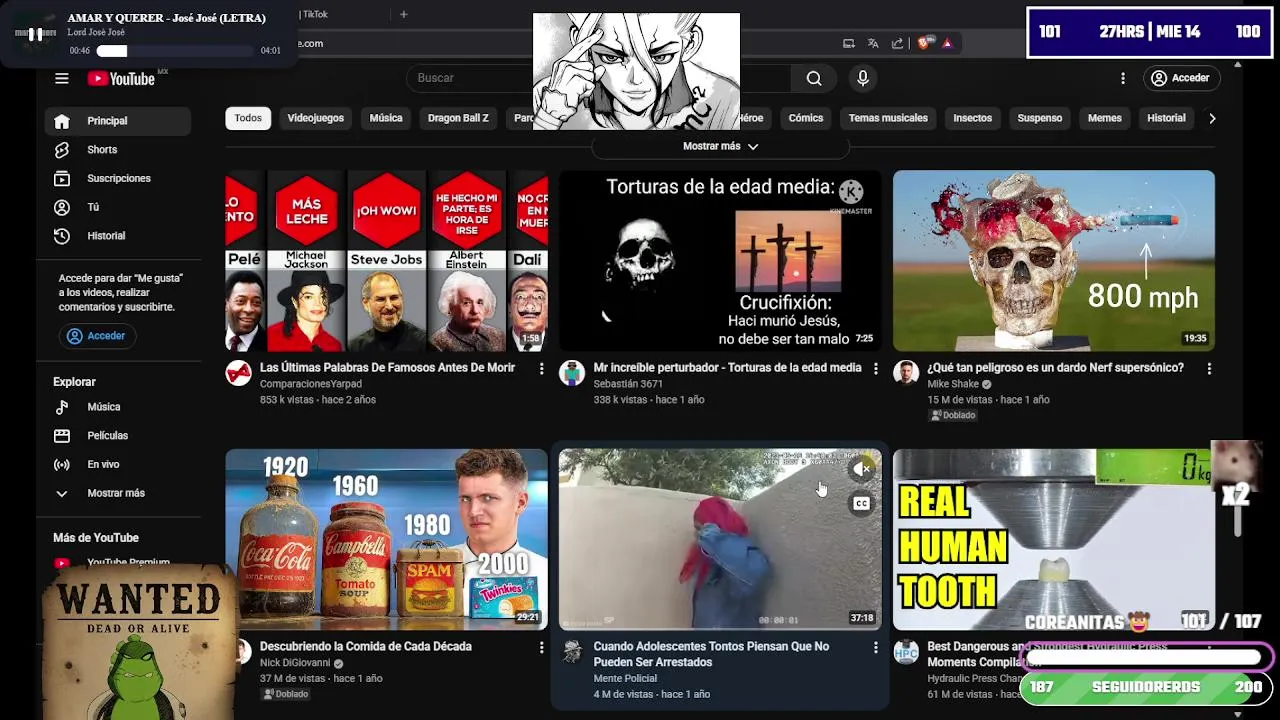Open the Mente Policial channel avatar

(x=572, y=652)
